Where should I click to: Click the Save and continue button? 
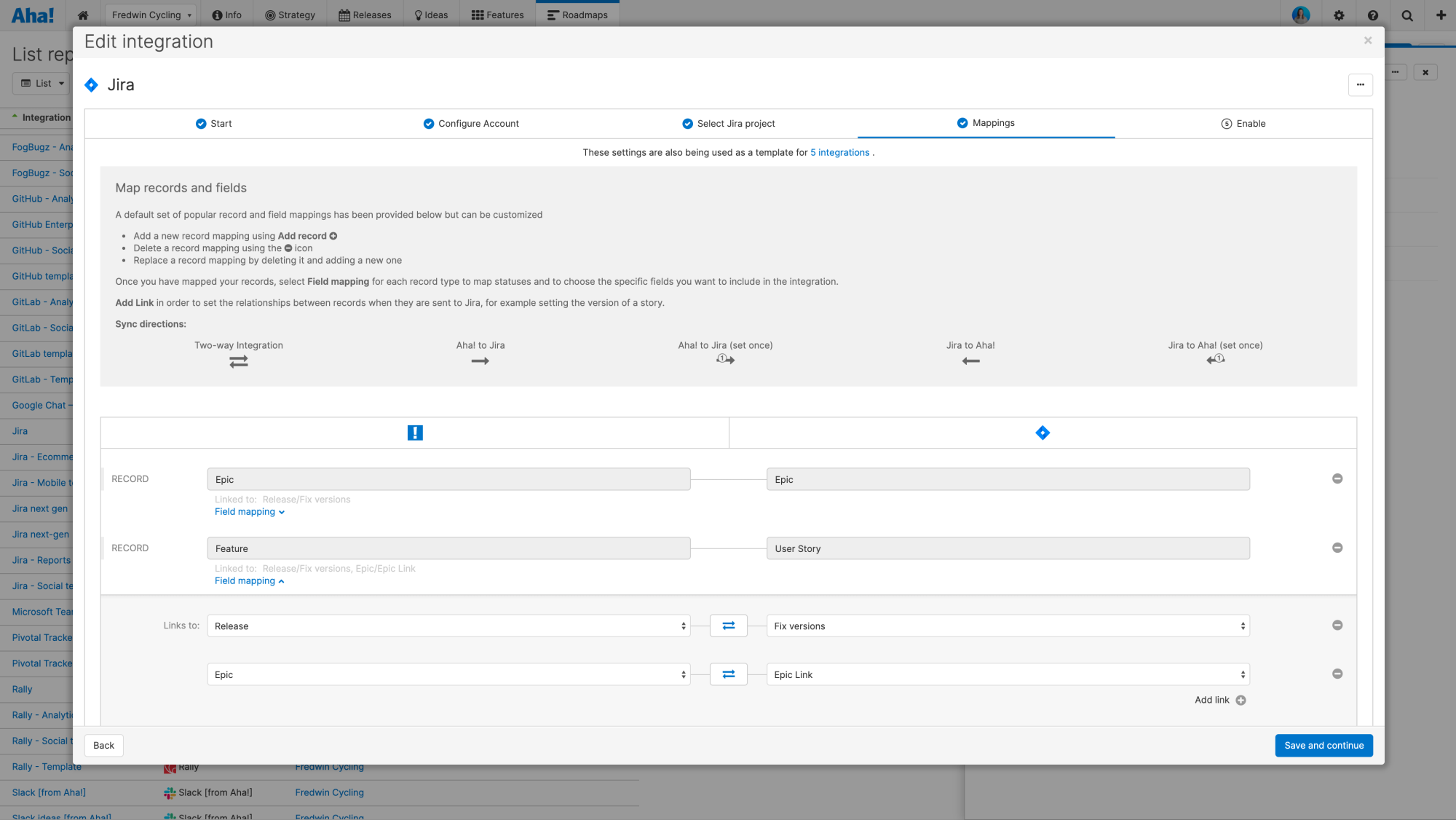(1323, 745)
